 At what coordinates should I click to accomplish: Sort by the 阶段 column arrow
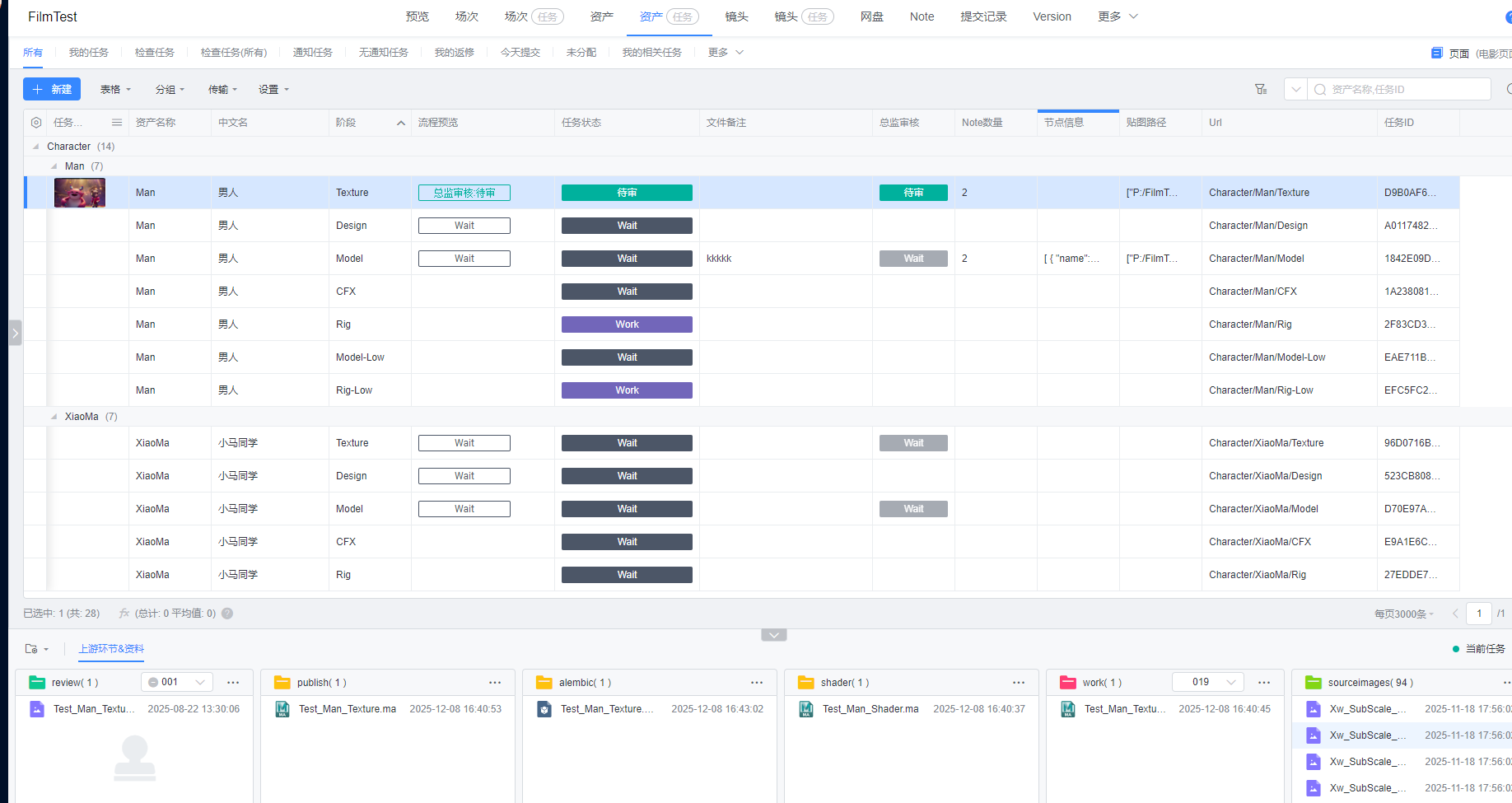(x=401, y=123)
